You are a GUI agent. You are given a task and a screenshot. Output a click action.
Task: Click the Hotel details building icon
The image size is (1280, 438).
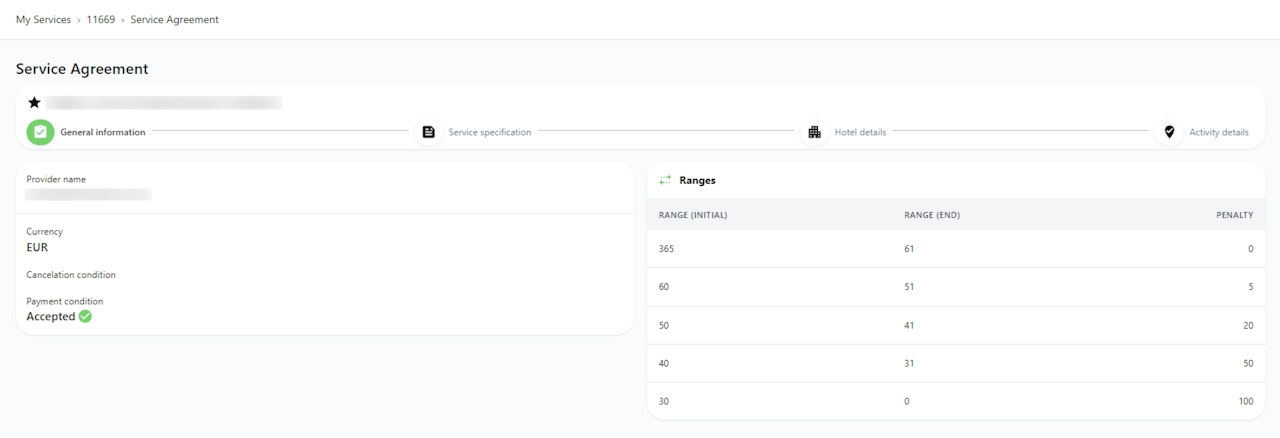click(x=814, y=132)
